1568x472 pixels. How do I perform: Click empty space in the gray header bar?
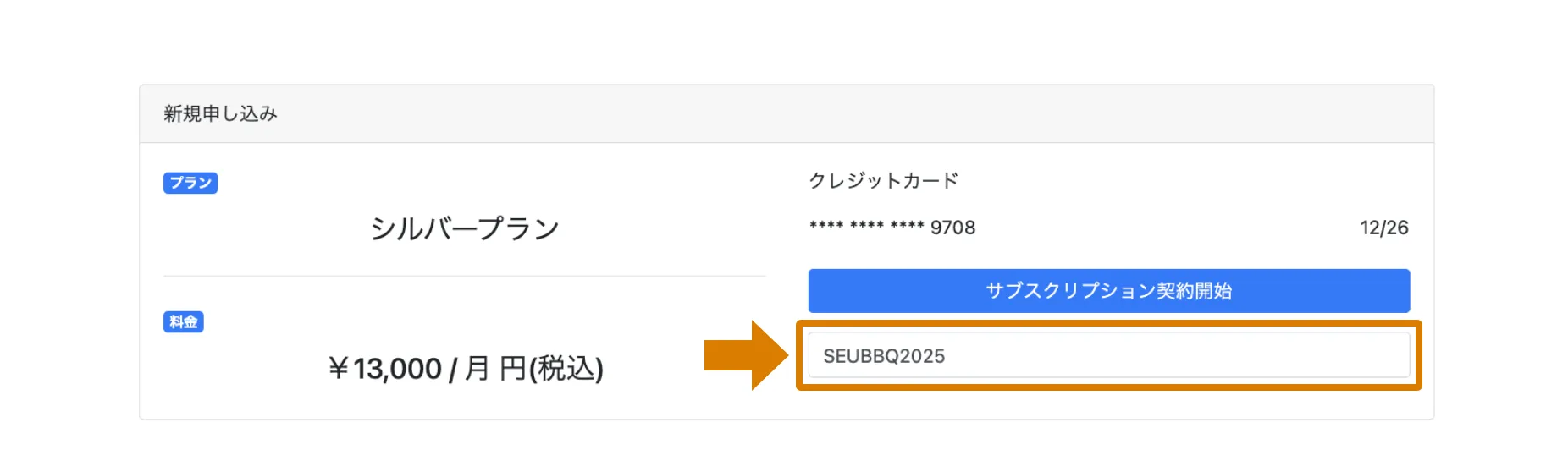(x=847, y=114)
